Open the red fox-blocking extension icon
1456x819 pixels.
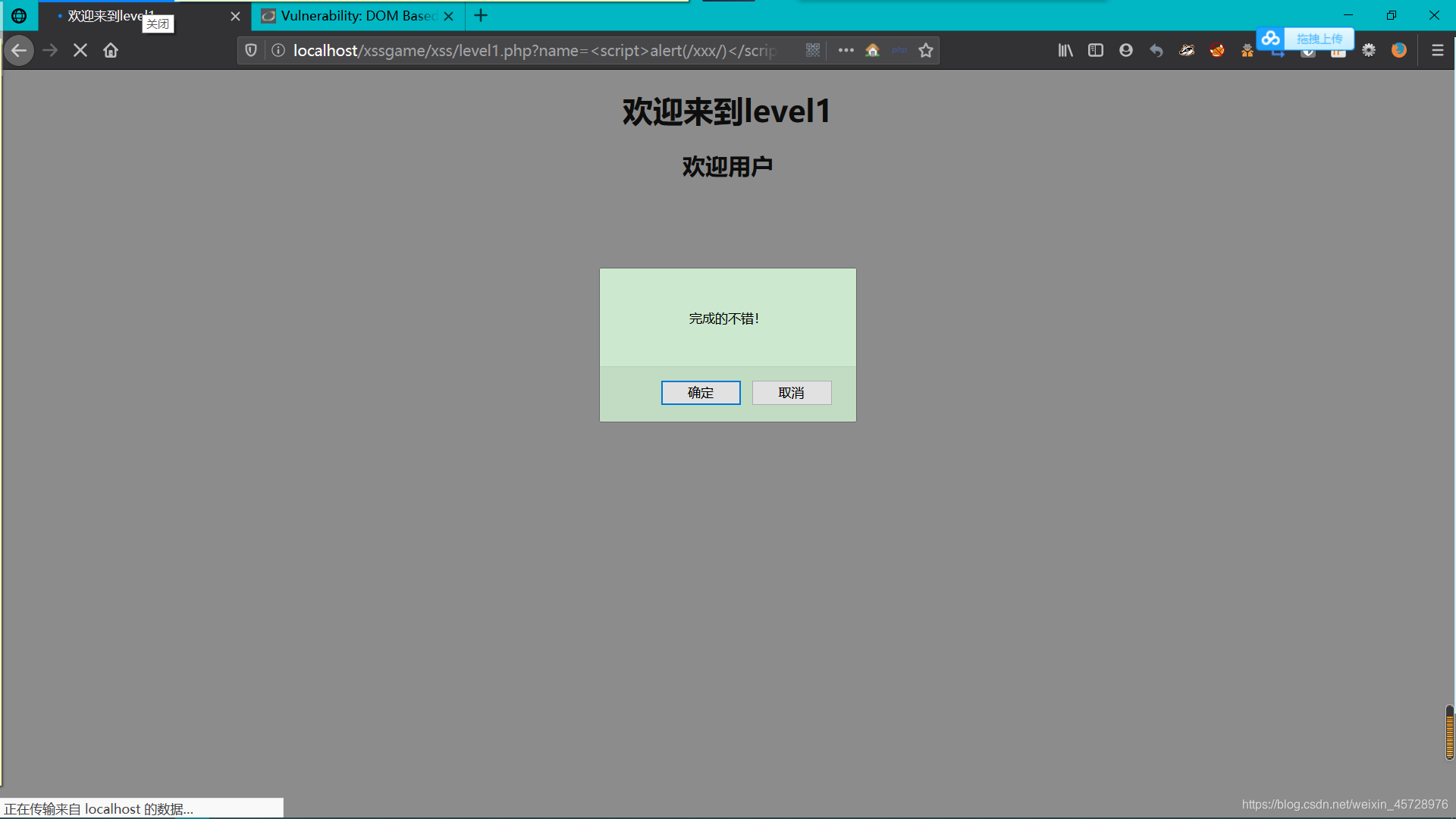coord(1217,50)
